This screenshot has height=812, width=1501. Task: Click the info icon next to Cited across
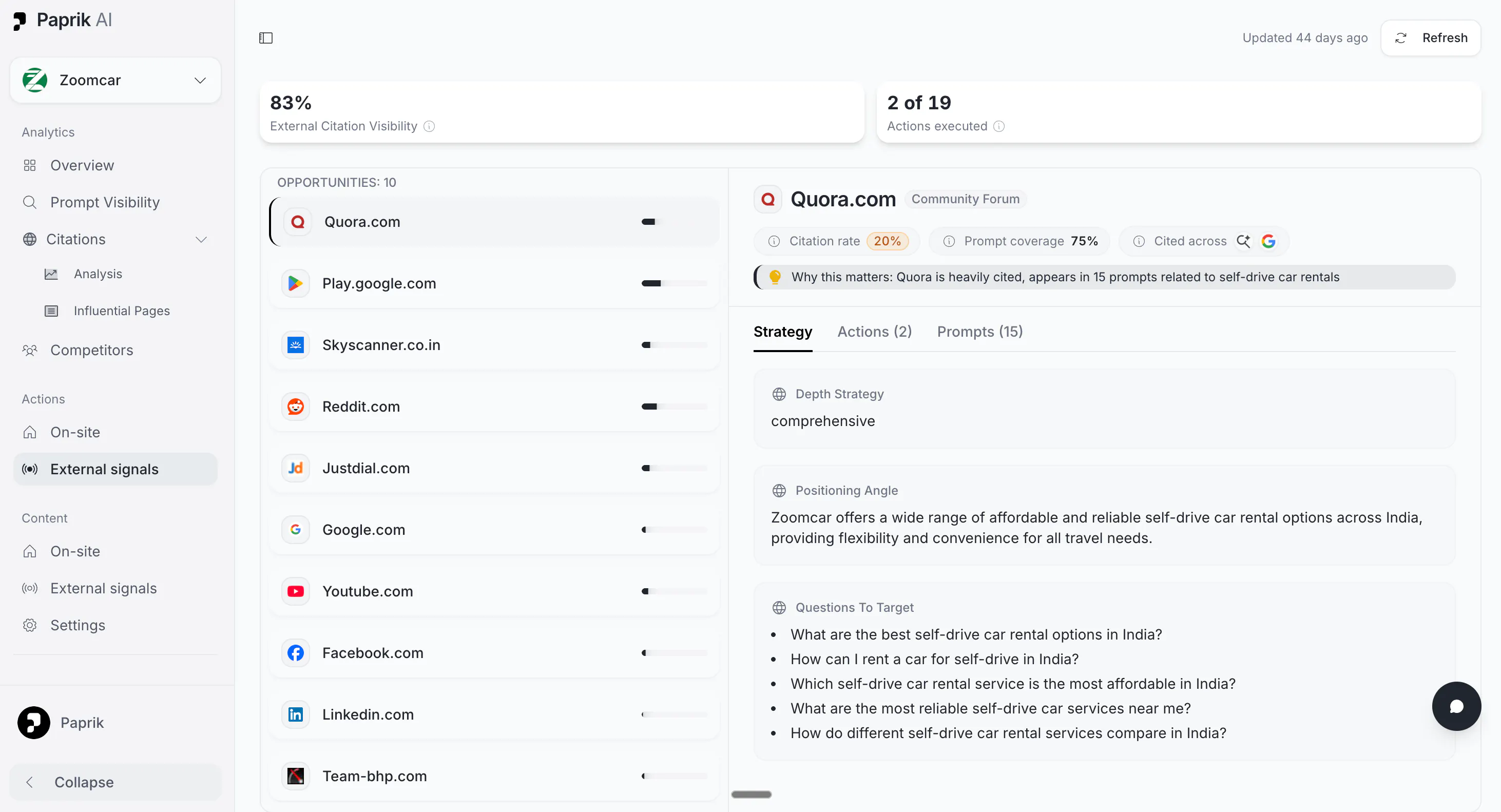[1139, 241]
